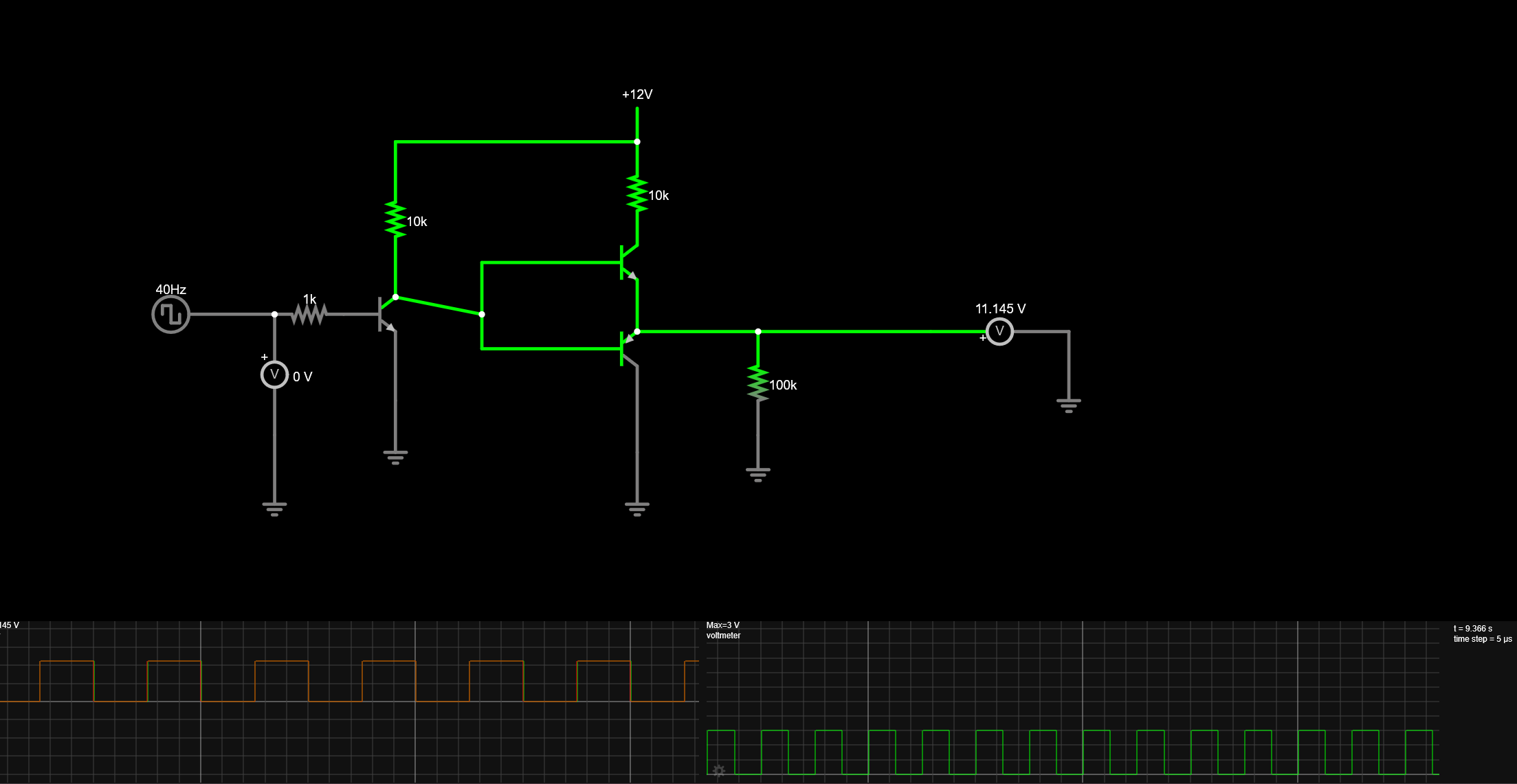This screenshot has width=1517, height=784.
Task: Select the 1k base resistor
Action: tap(309, 315)
